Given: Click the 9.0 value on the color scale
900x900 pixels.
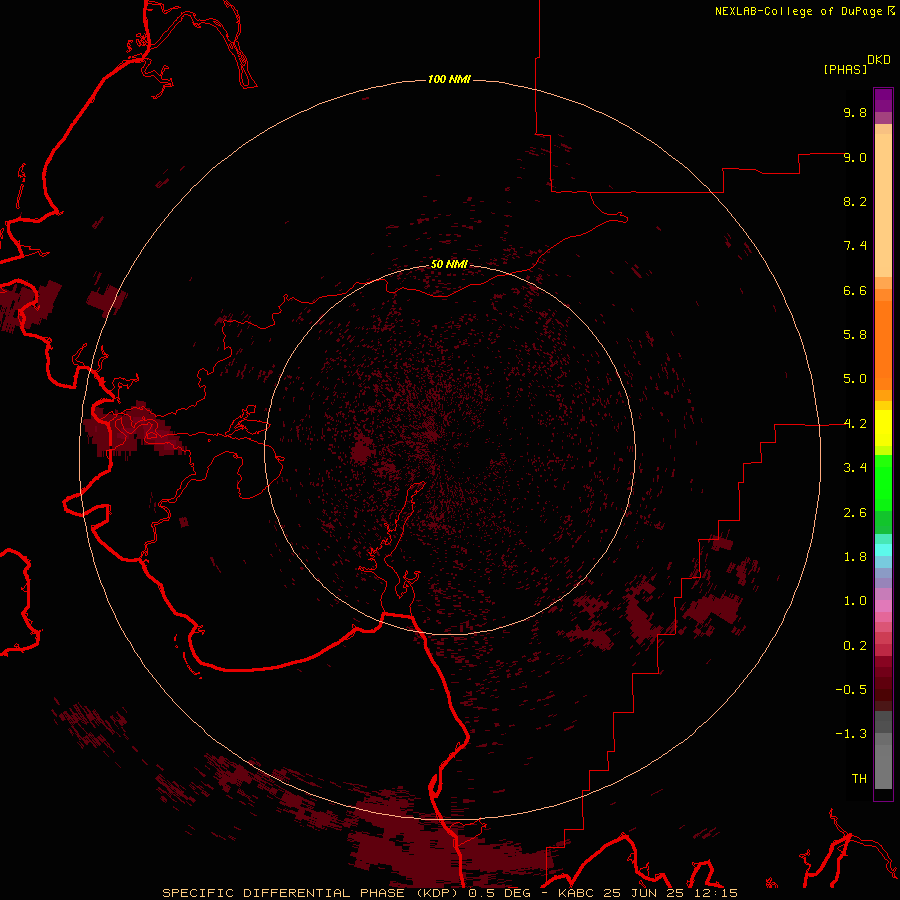Looking at the screenshot, I should click(x=855, y=157).
